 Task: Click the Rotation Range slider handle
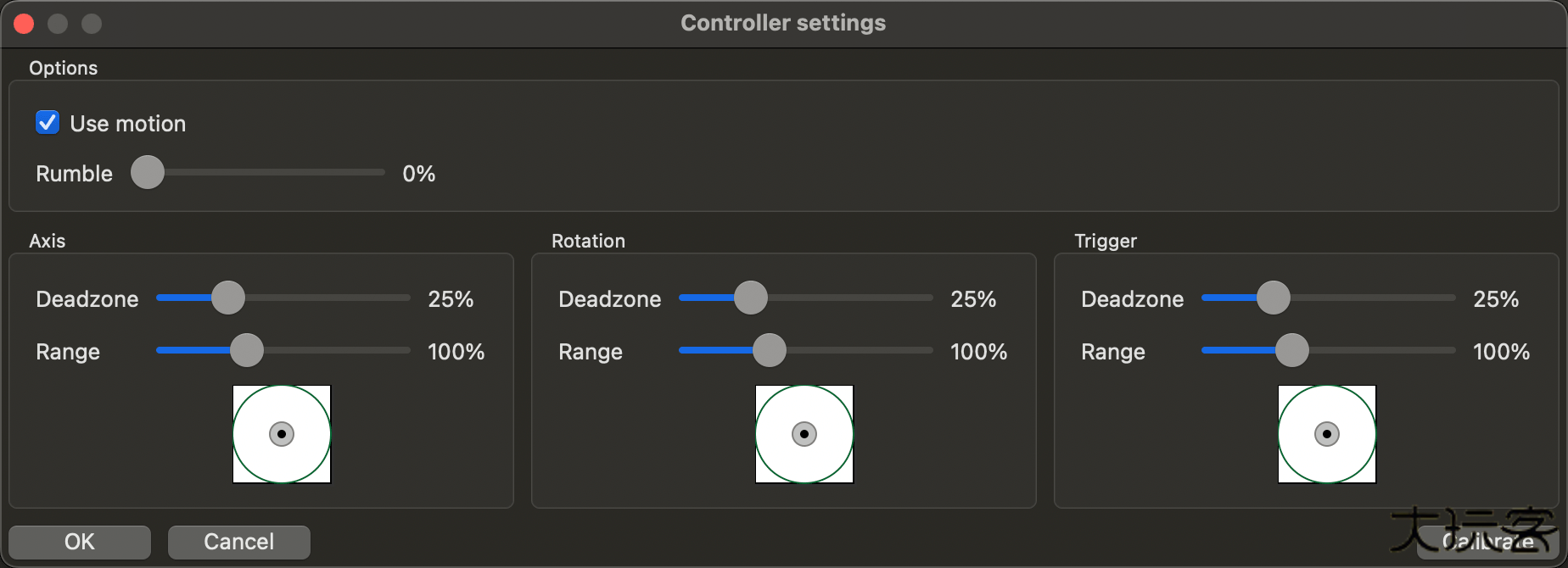point(770,350)
